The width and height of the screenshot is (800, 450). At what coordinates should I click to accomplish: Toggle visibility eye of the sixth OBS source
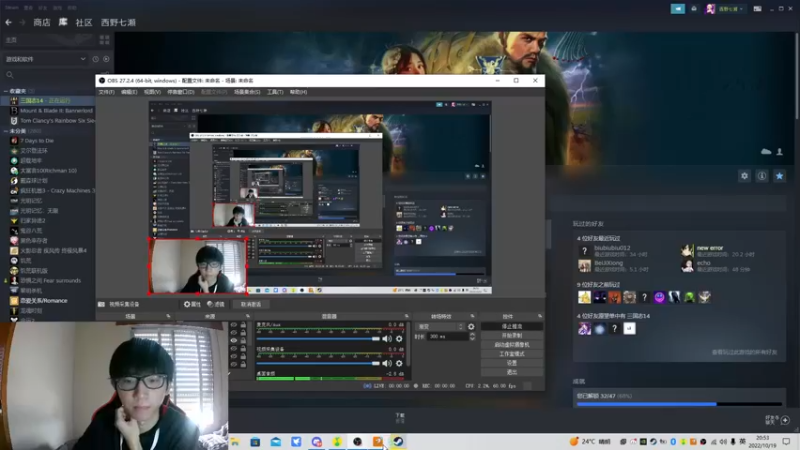pyautogui.click(x=234, y=364)
